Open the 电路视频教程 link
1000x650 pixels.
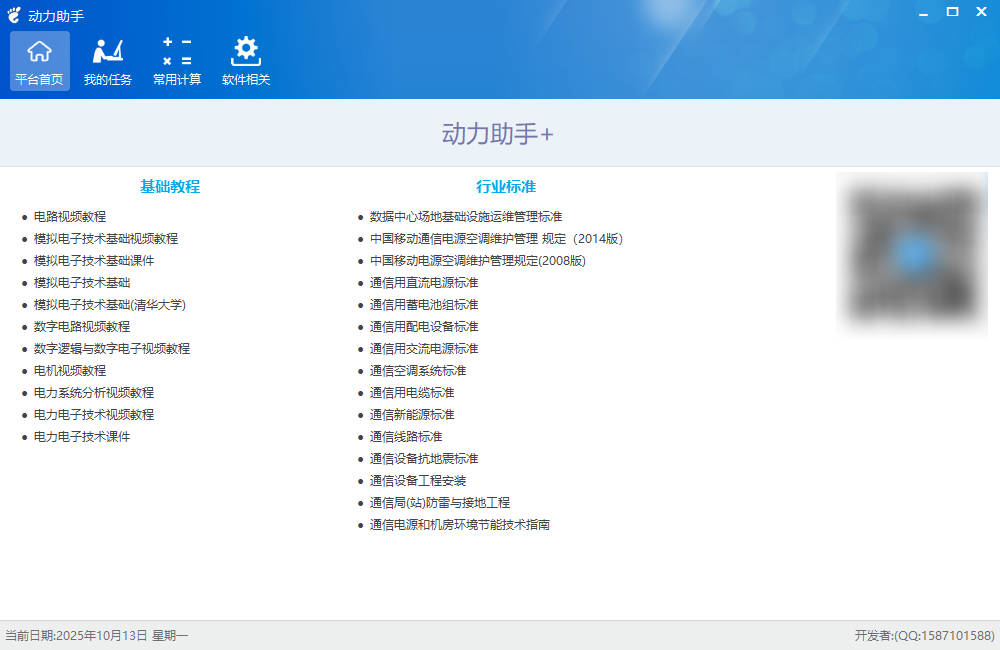pos(70,216)
